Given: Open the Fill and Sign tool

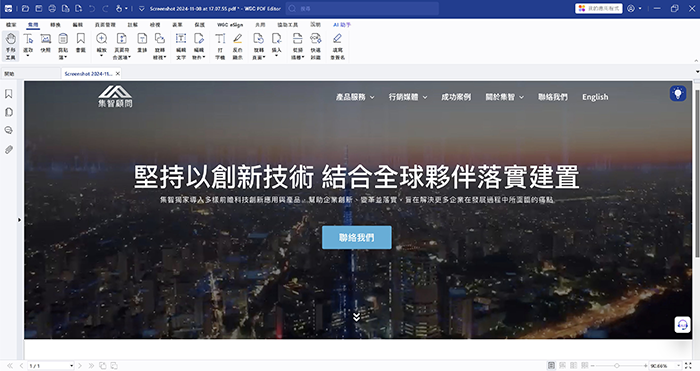Looking at the screenshot, I should pos(338,46).
